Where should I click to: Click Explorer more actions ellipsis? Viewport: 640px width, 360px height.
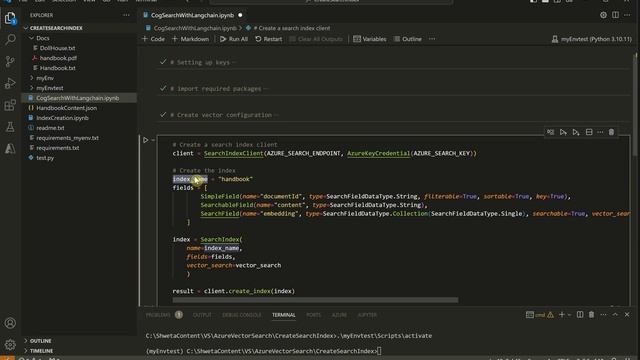(126, 15)
